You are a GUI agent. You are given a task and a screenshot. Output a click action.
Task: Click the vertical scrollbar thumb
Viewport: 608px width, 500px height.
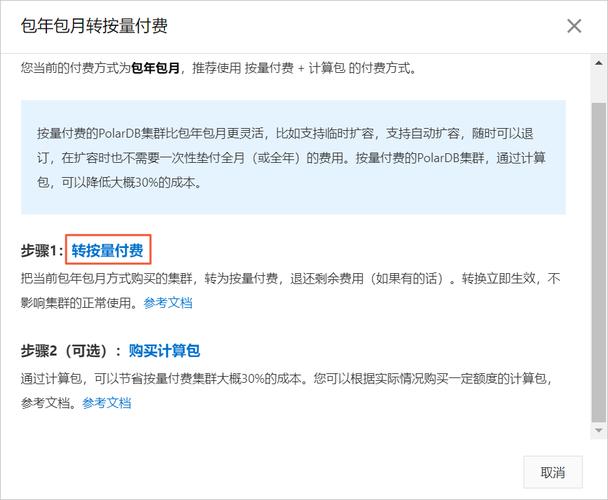pos(599,262)
